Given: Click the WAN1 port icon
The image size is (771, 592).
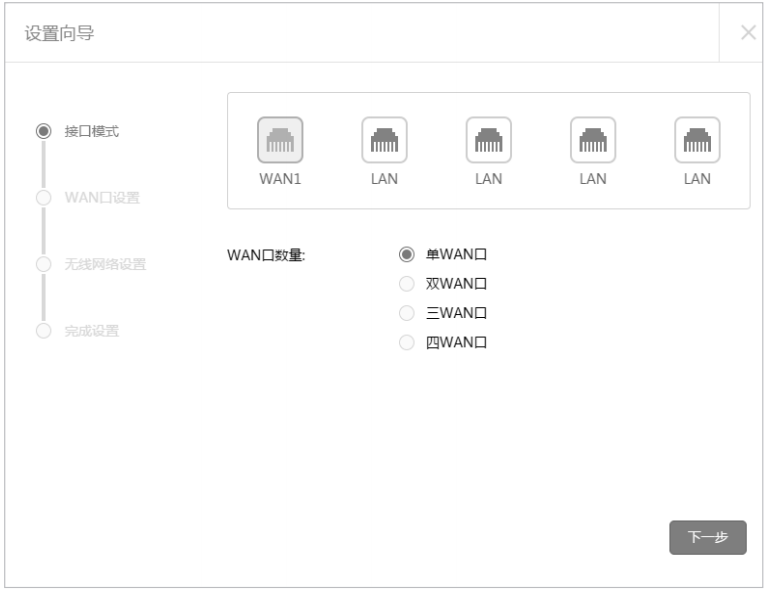Looking at the screenshot, I should [x=280, y=140].
